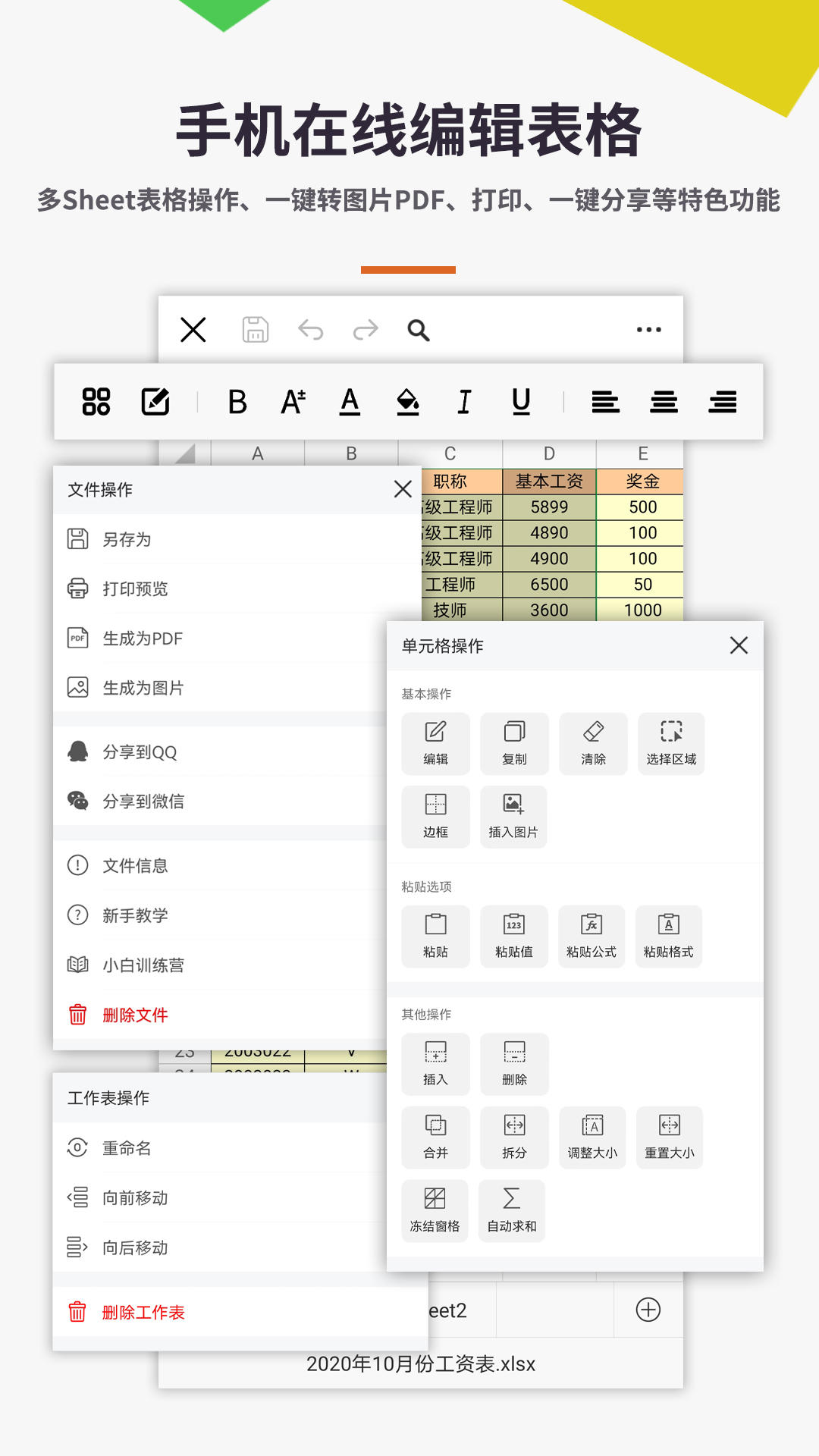Open the three-dot more options menu
Image resolution: width=819 pixels, height=1456 pixels.
click(x=648, y=330)
